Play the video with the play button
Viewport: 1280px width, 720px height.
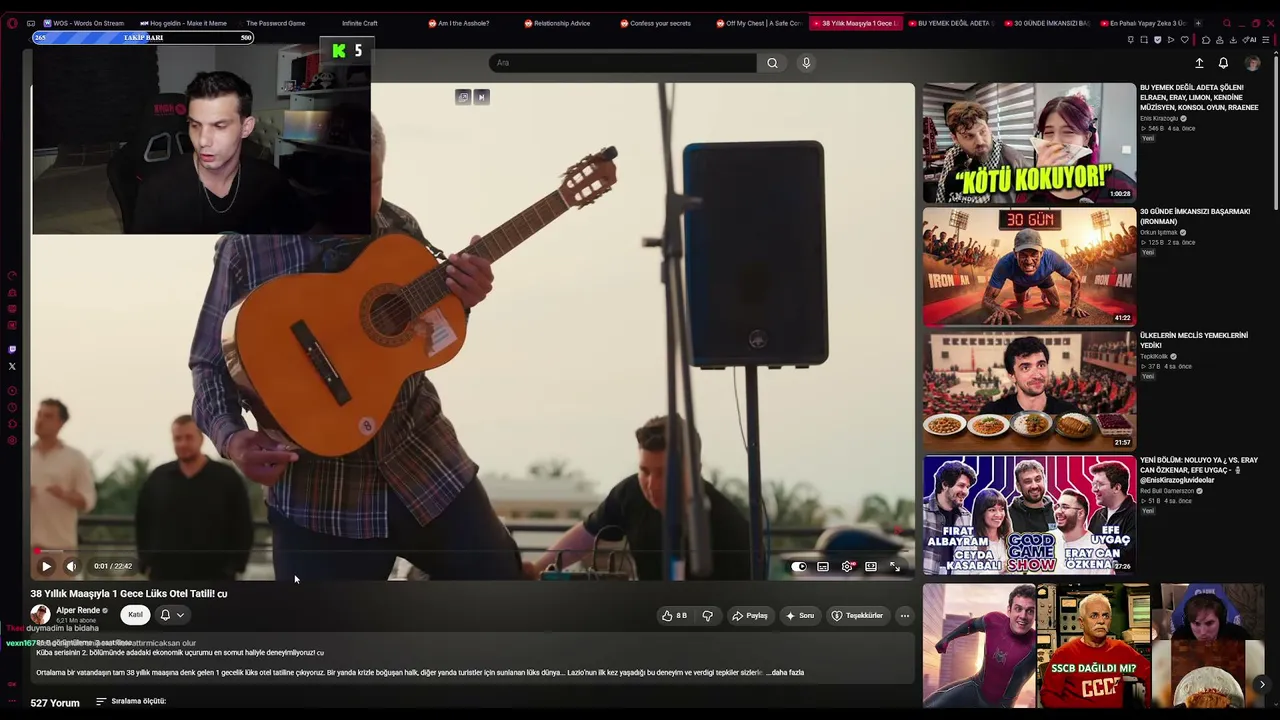coord(46,566)
